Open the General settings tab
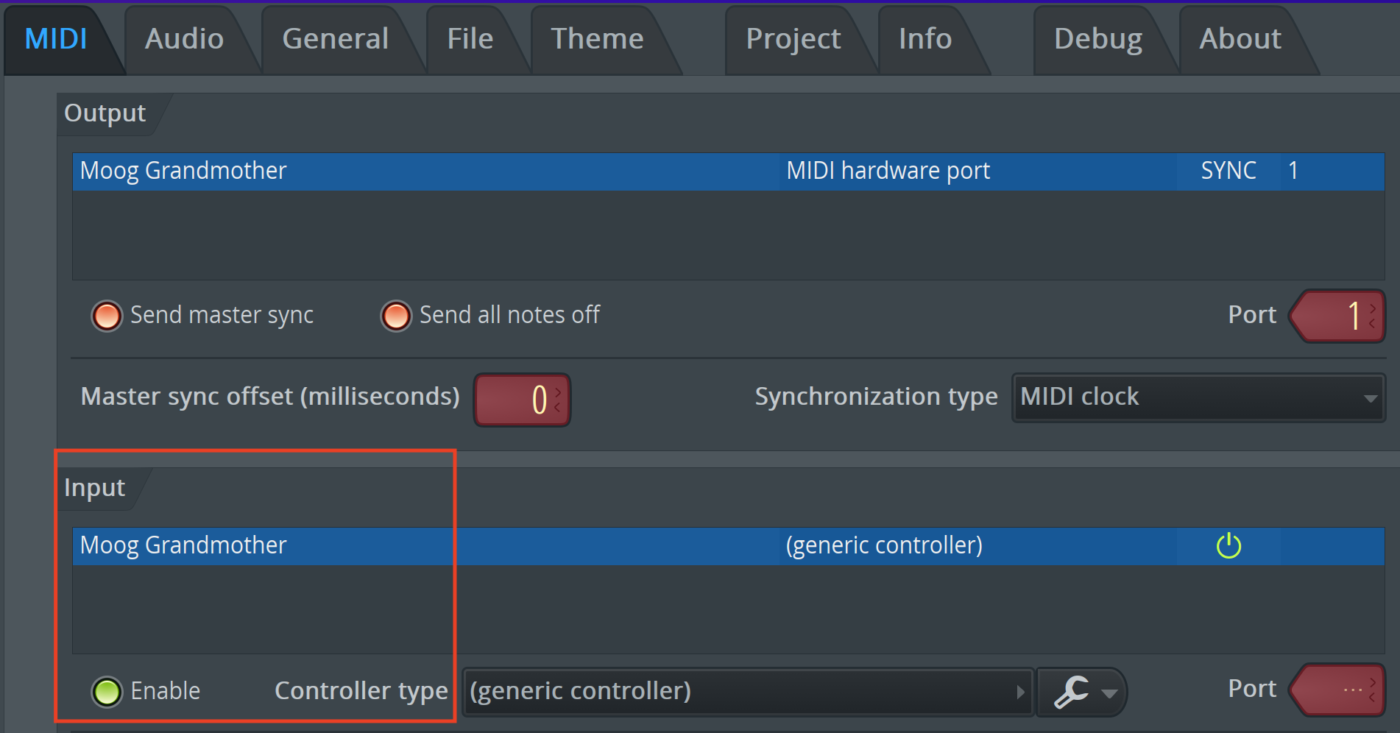 (335, 39)
